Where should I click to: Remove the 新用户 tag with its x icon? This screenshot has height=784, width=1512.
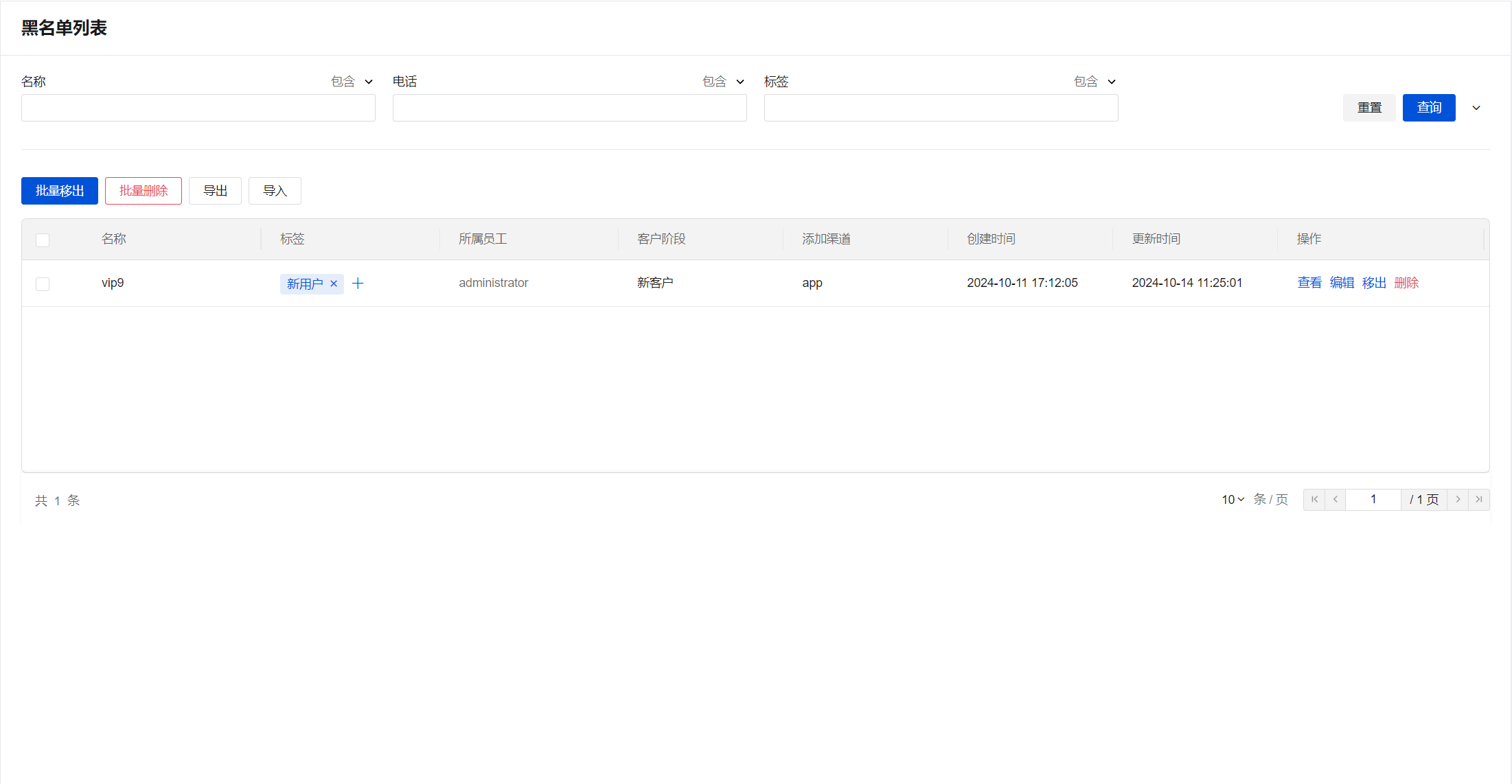(x=334, y=284)
